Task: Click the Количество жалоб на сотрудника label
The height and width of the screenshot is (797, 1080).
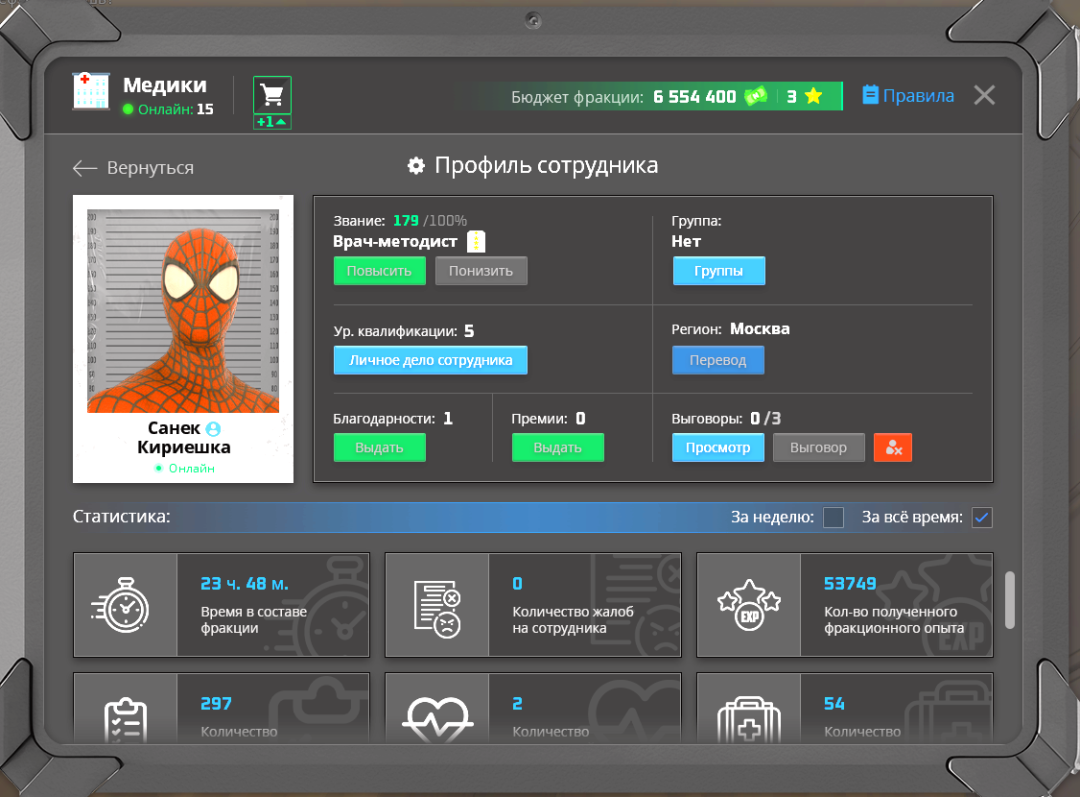Action: click(x=573, y=620)
